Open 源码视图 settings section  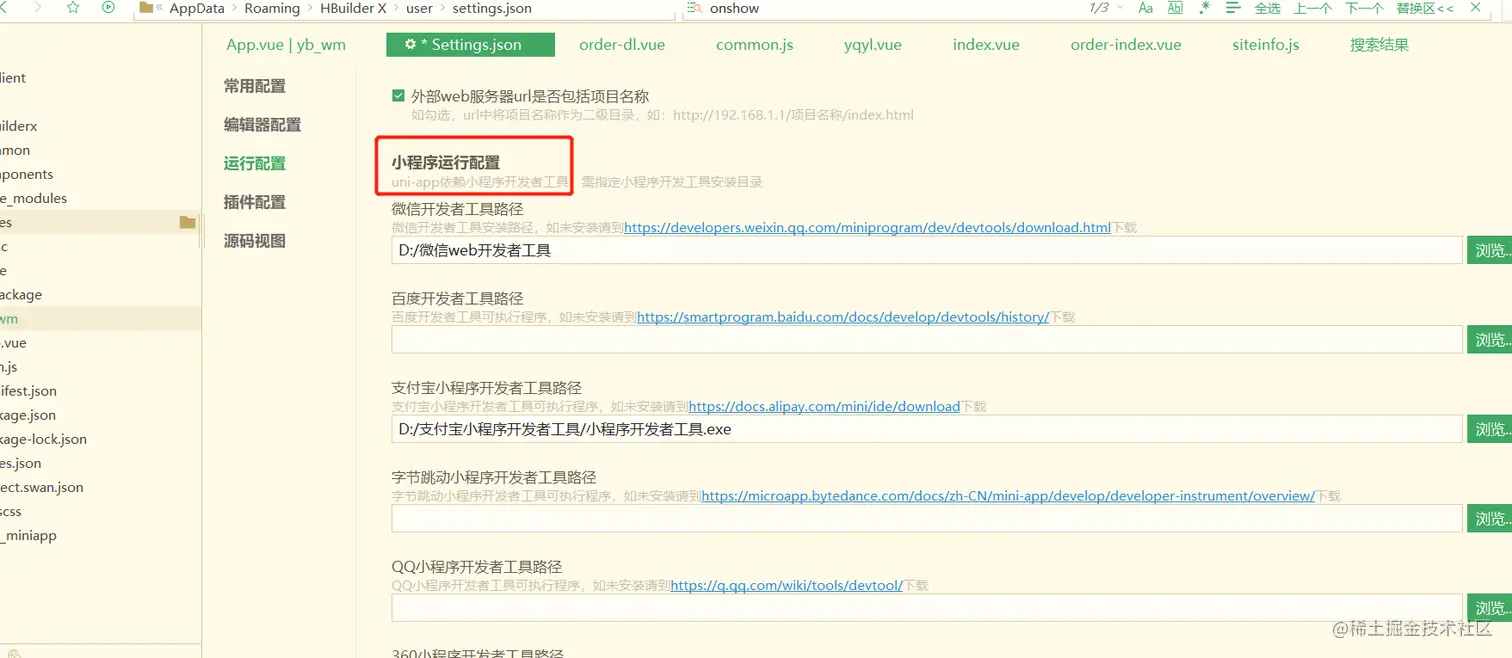pos(255,241)
